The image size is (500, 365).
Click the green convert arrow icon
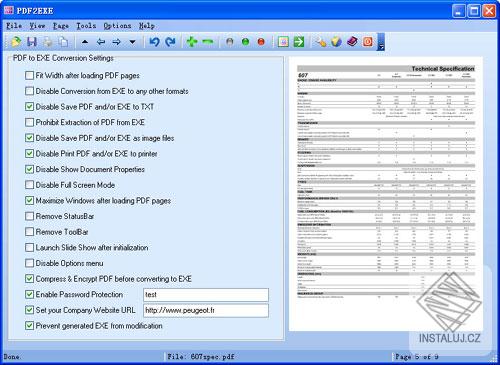pyautogui.click(x=299, y=42)
